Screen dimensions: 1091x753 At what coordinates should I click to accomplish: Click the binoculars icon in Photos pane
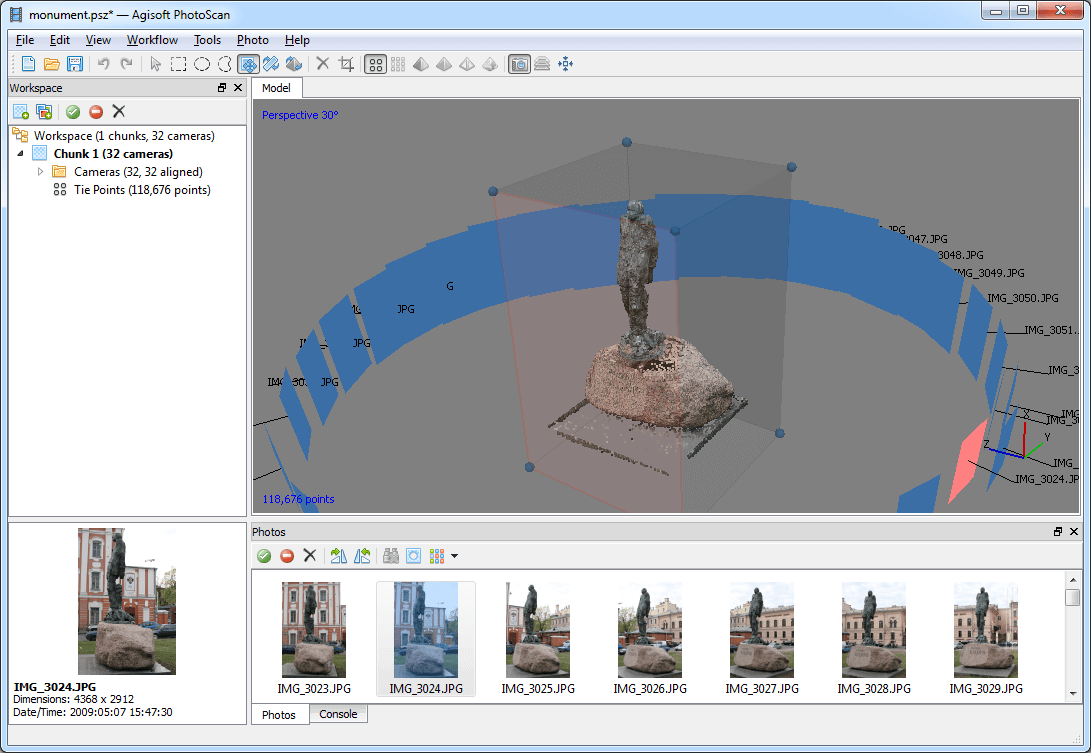point(391,555)
